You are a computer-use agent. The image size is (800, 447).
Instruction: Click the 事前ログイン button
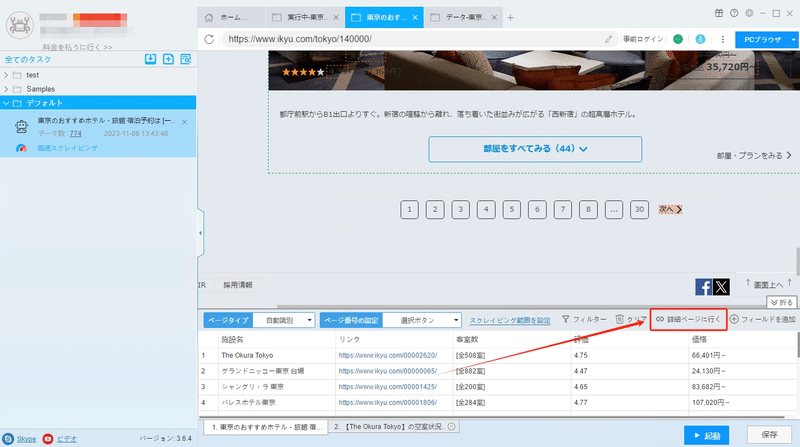coord(643,39)
